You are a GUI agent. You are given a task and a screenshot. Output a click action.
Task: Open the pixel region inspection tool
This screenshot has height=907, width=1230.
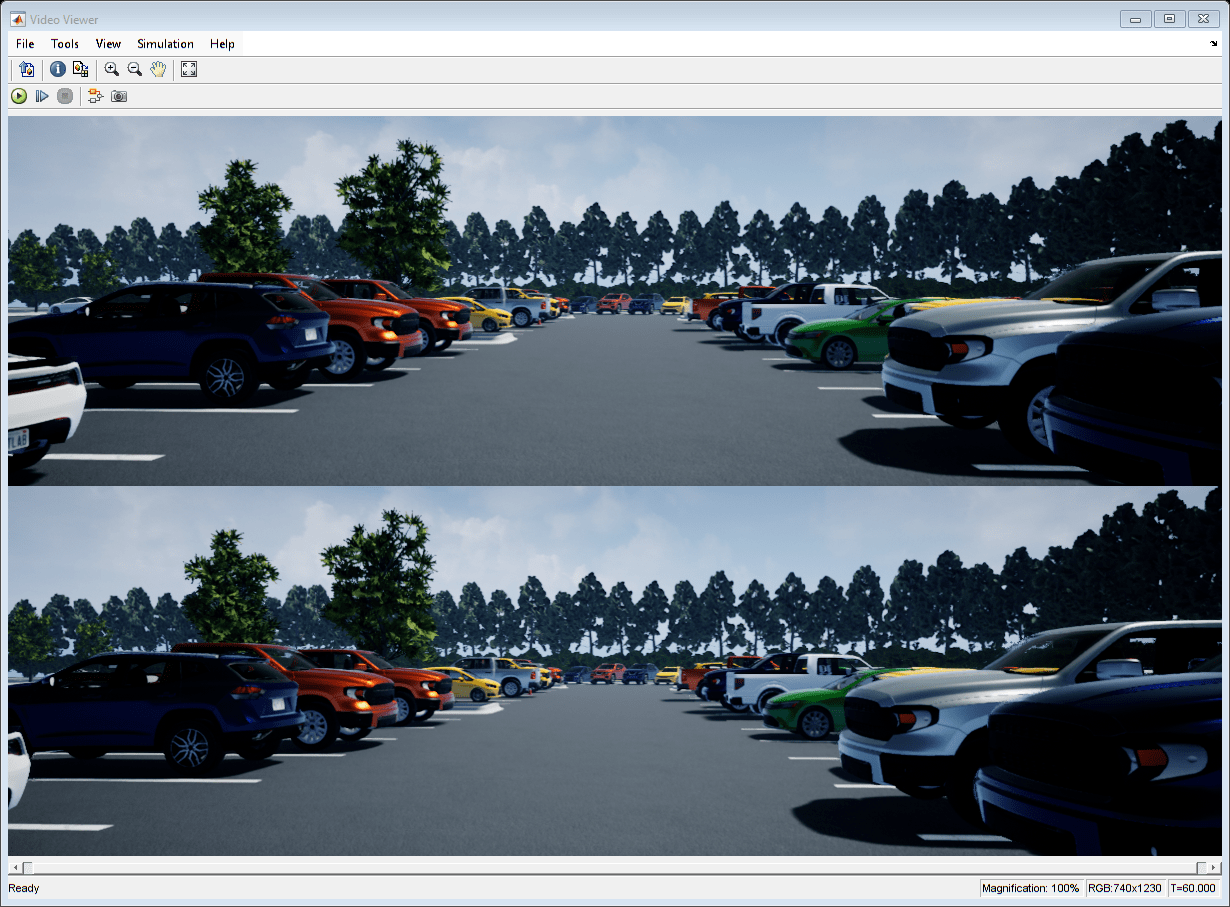click(81, 69)
